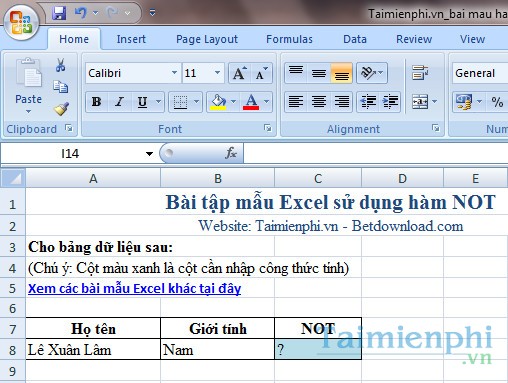The width and height of the screenshot is (508, 383).
Task: Activate the Format Painter brush
Action: coord(61,109)
